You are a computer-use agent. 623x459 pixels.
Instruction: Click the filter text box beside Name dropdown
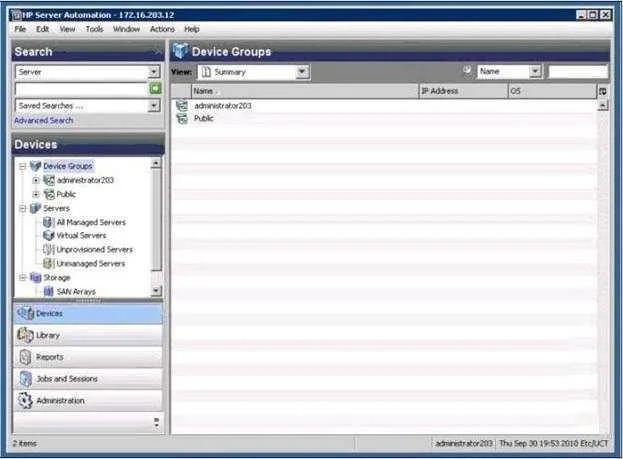[x=578, y=72]
